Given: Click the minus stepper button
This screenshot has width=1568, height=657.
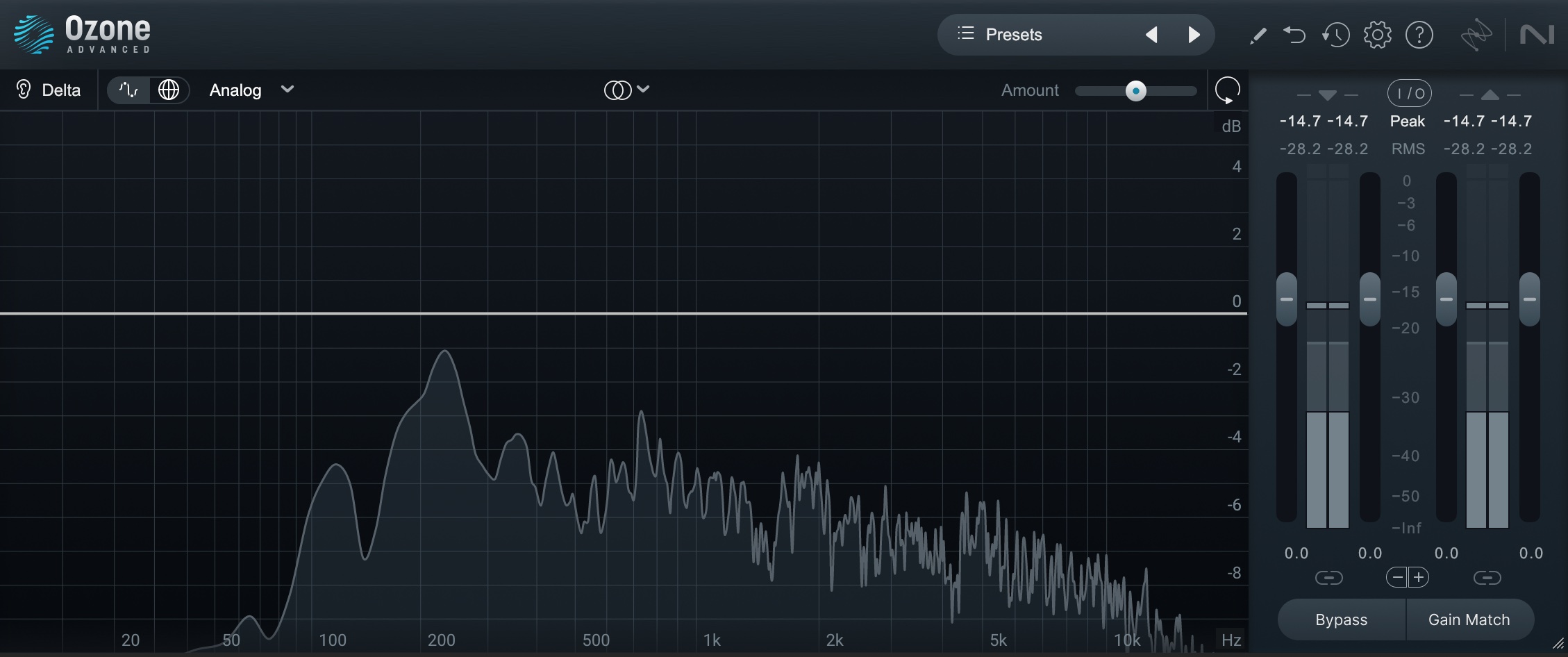Looking at the screenshot, I should pyautogui.click(x=1397, y=577).
